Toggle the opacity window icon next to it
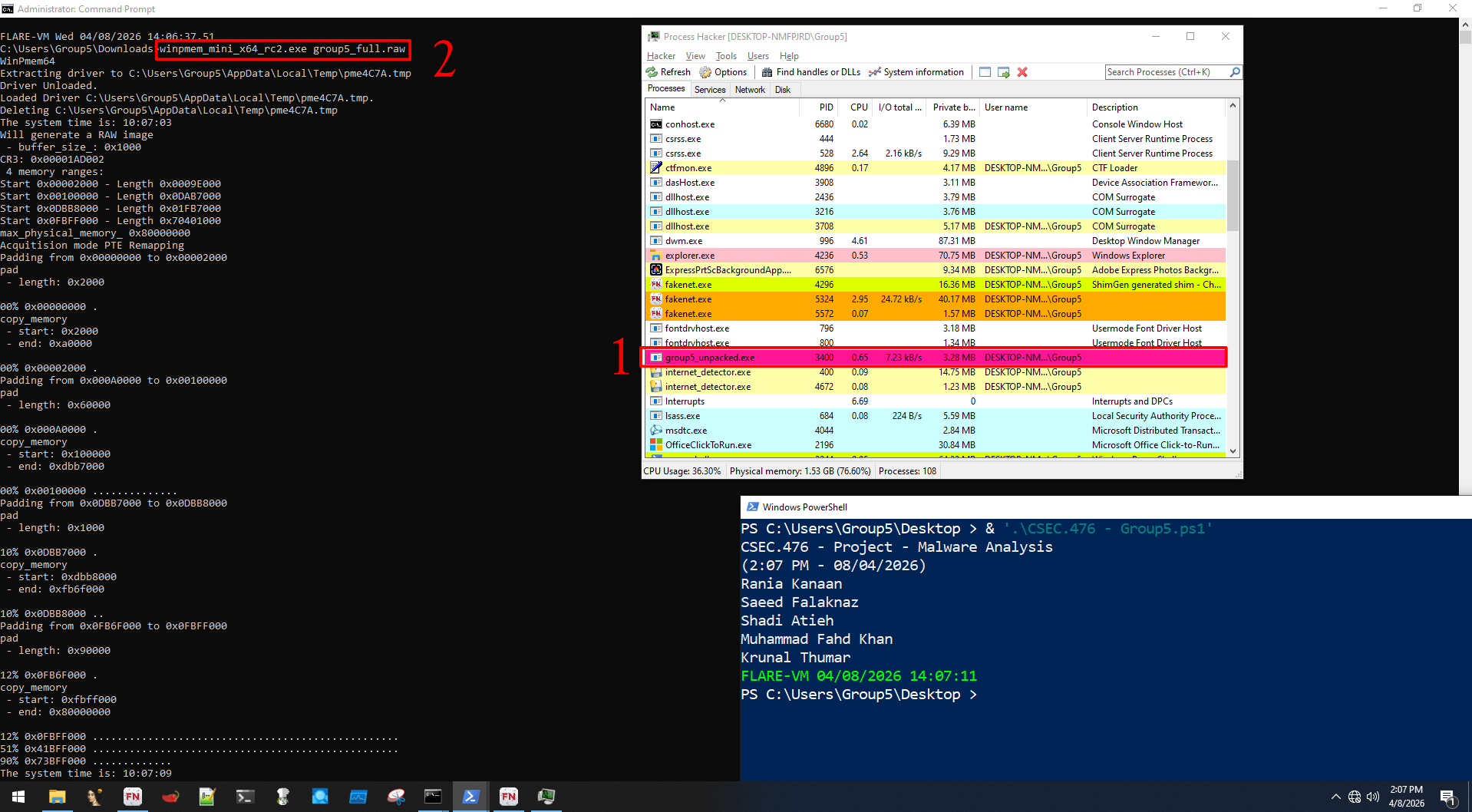This screenshot has width=1472, height=812. [x=1004, y=71]
